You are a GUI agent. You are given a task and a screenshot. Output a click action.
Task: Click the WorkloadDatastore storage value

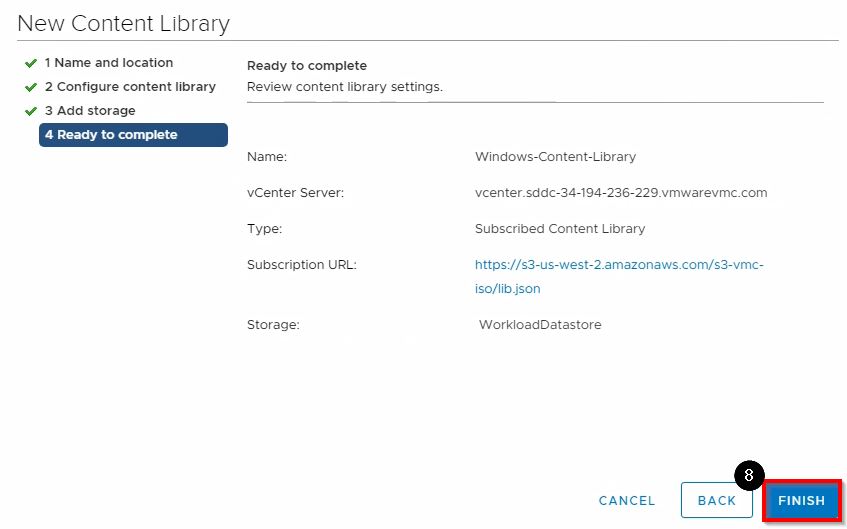click(540, 325)
